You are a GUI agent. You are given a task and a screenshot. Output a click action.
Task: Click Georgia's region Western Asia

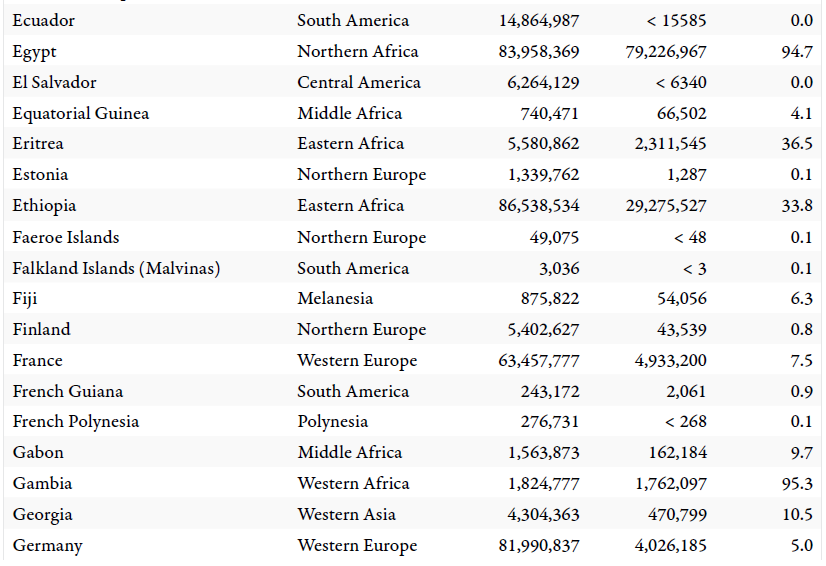[346, 514]
